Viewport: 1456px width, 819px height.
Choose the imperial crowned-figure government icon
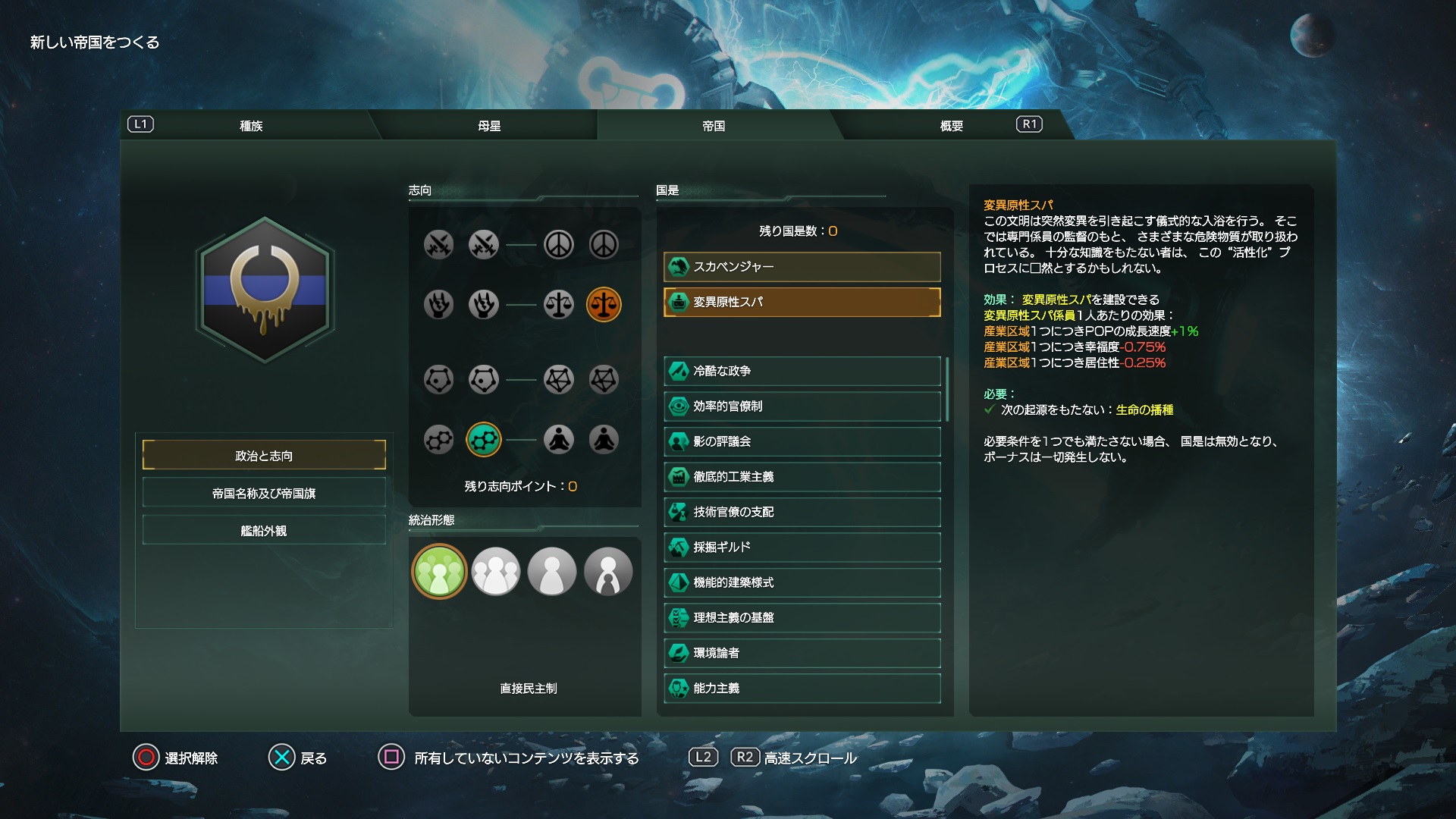608,572
